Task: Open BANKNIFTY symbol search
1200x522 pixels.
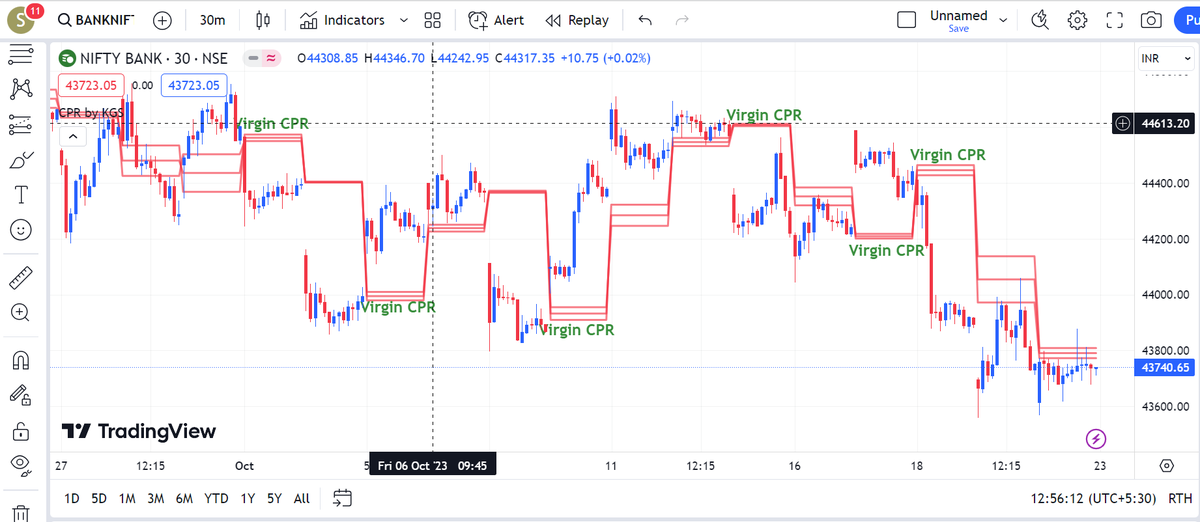Action: click(95, 20)
